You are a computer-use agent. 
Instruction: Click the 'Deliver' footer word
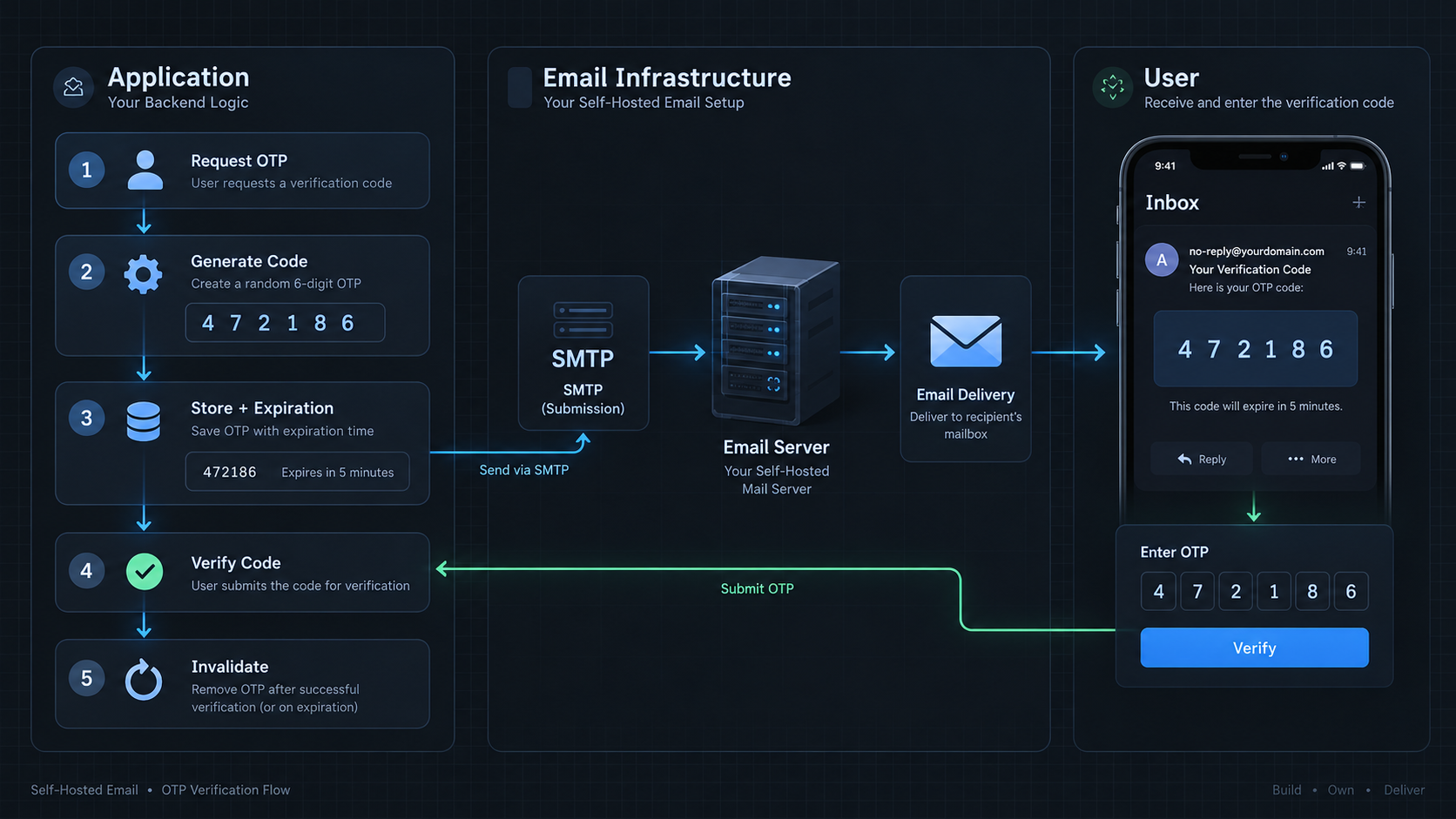pyautogui.click(x=1405, y=790)
